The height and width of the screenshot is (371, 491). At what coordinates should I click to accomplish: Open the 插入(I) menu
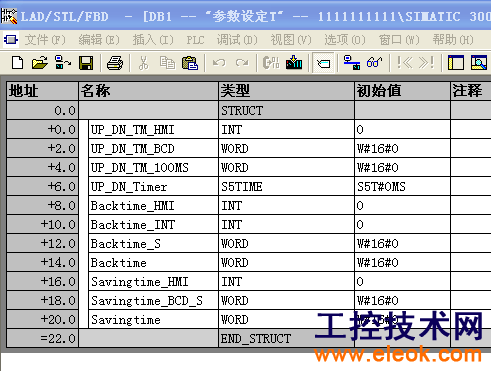coord(153,40)
